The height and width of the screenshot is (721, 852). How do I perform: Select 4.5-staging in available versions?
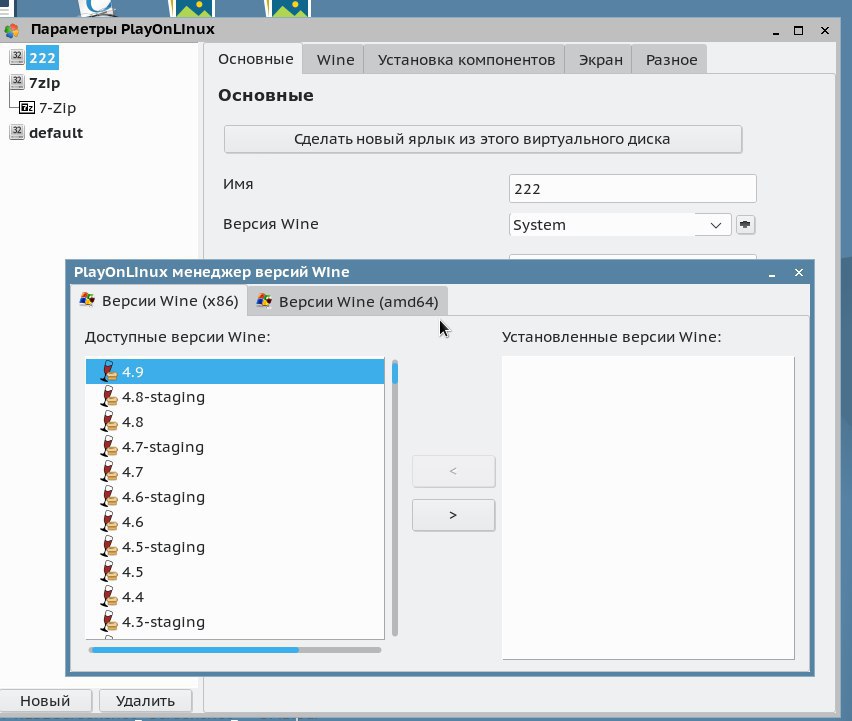(x=235, y=547)
